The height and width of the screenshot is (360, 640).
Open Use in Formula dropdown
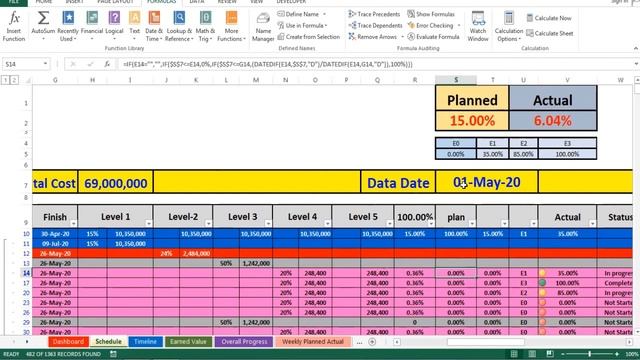302,25
